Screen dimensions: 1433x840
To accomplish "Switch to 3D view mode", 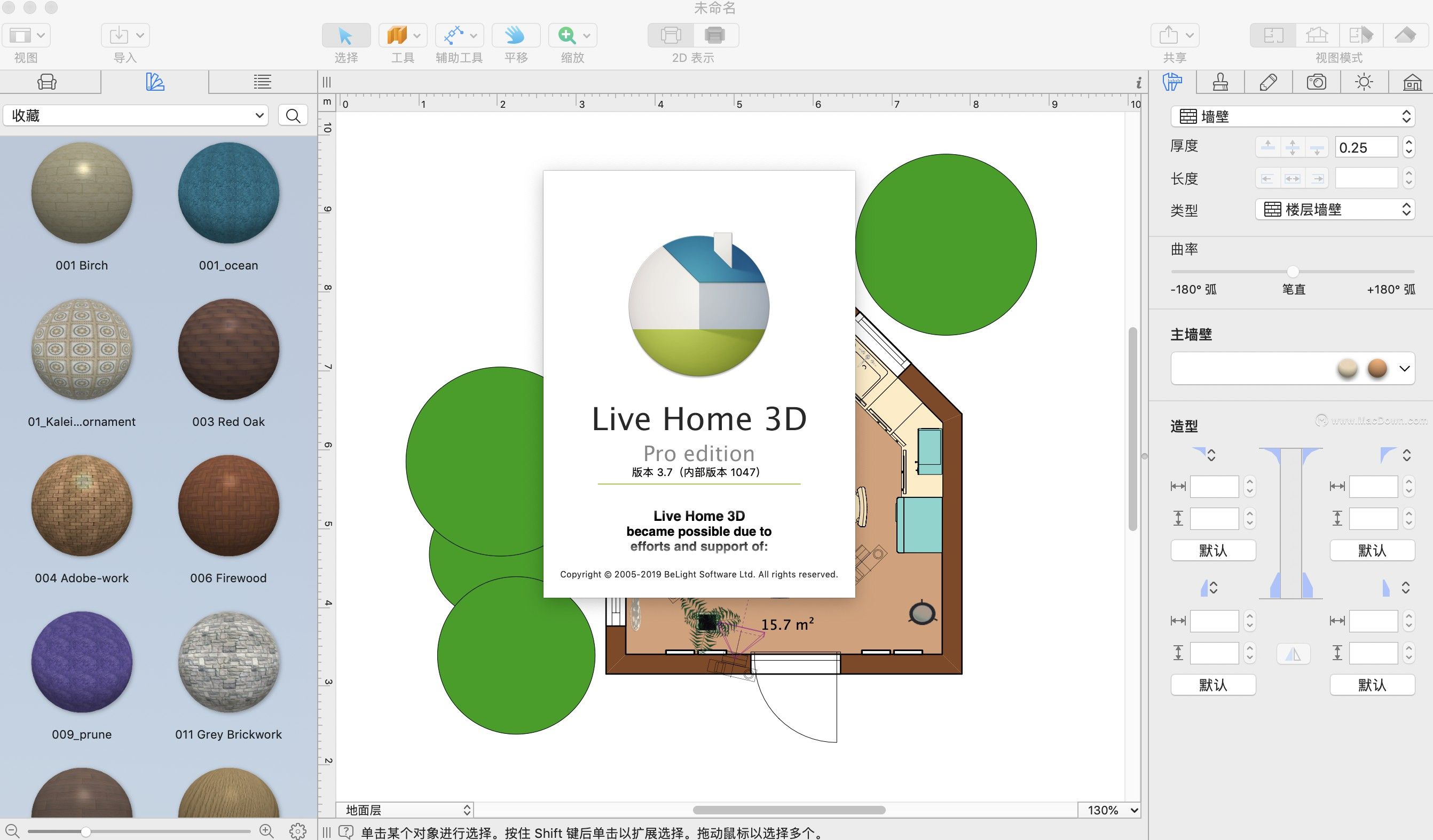I will click(x=1317, y=35).
